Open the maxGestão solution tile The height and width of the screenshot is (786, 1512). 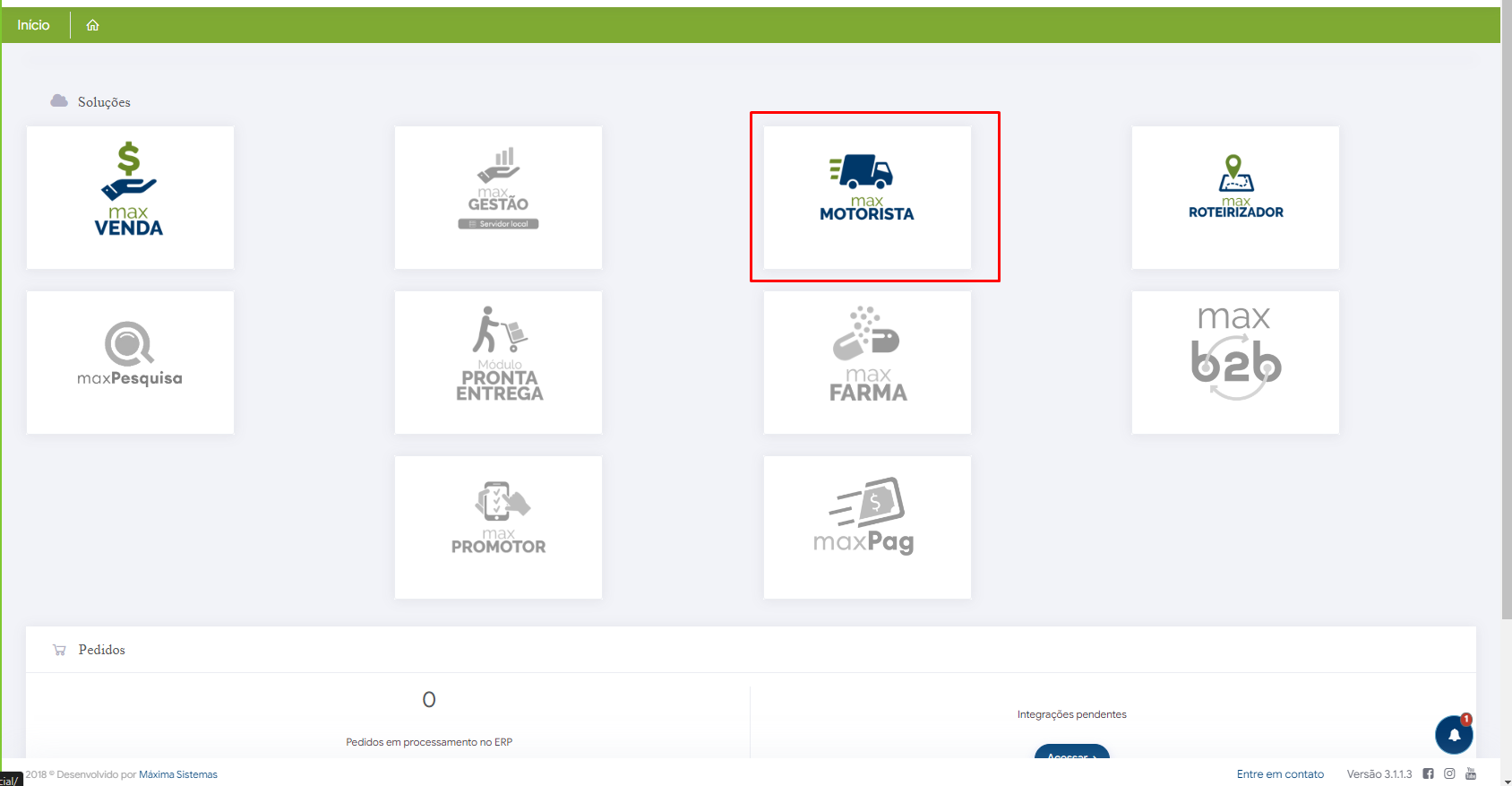(x=498, y=197)
